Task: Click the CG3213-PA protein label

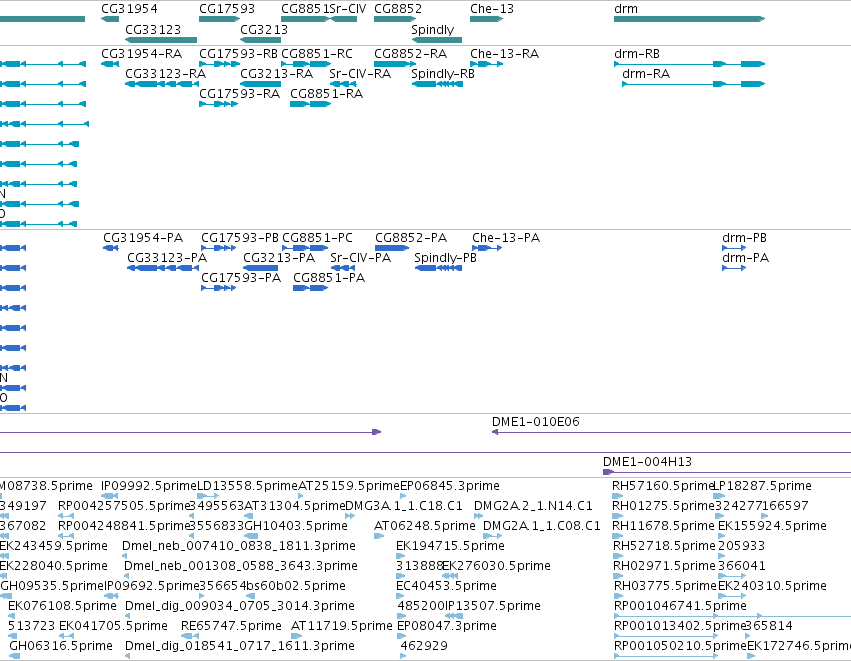Action: tap(279, 258)
